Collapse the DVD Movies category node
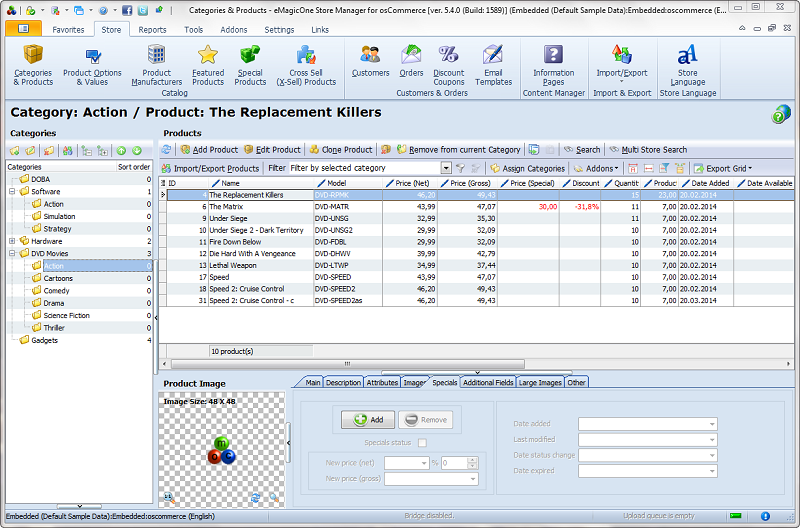Screen dimensions: 800x528 tap(12, 254)
